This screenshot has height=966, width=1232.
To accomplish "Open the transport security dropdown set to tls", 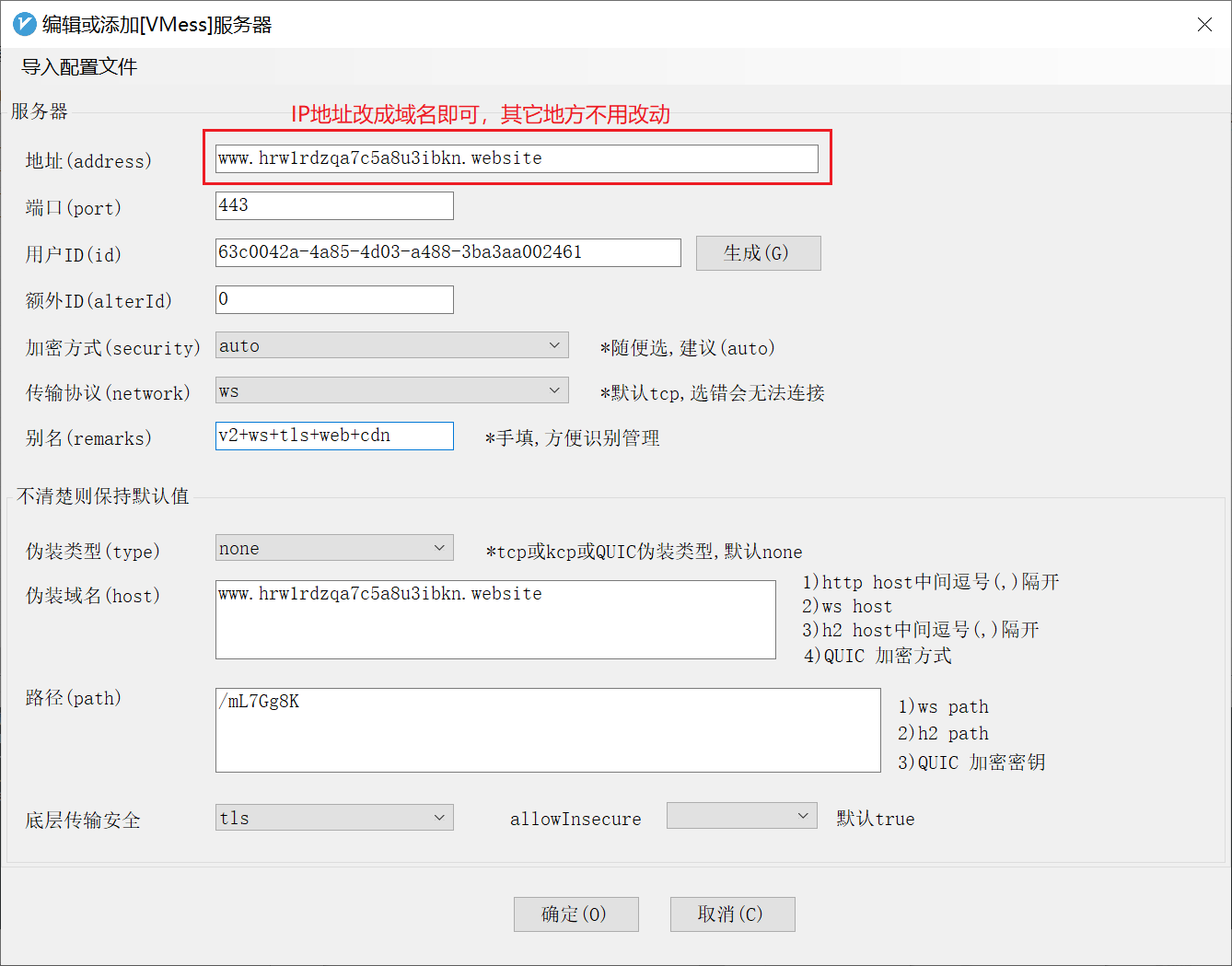I will [334, 818].
